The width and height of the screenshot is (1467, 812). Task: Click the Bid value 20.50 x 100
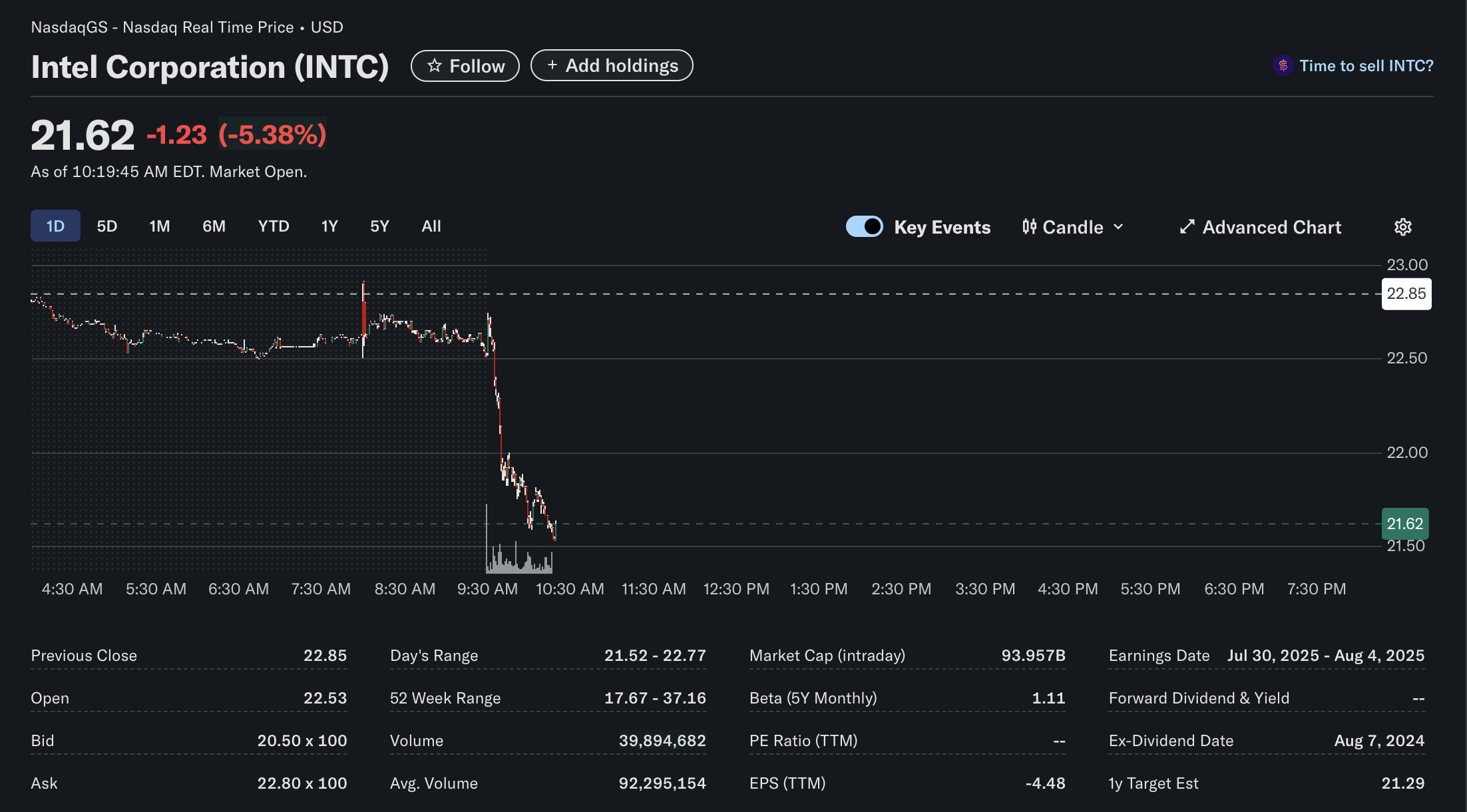tap(302, 741)
